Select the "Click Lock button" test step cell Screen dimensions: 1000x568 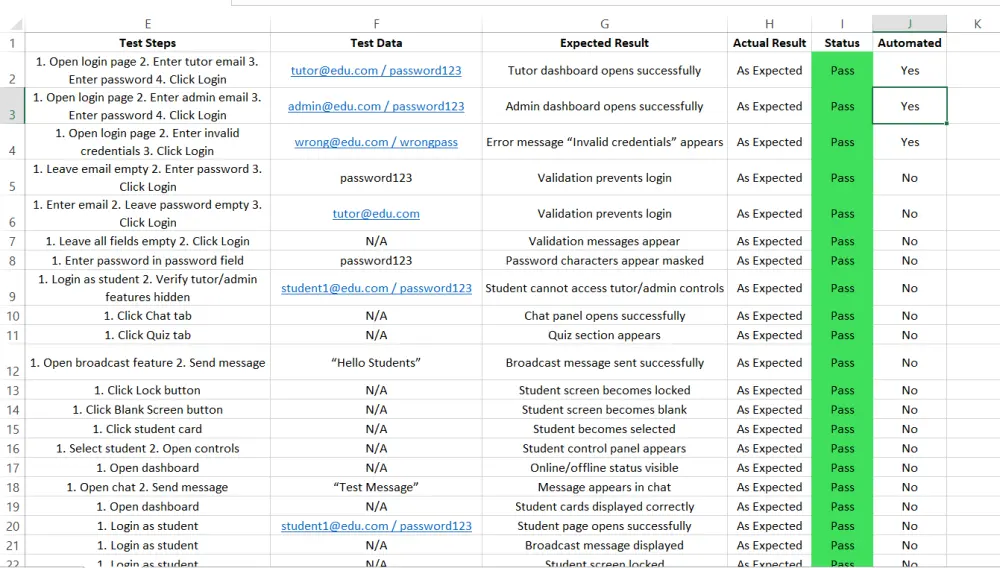pyautogui.click(x=147, y=390)
